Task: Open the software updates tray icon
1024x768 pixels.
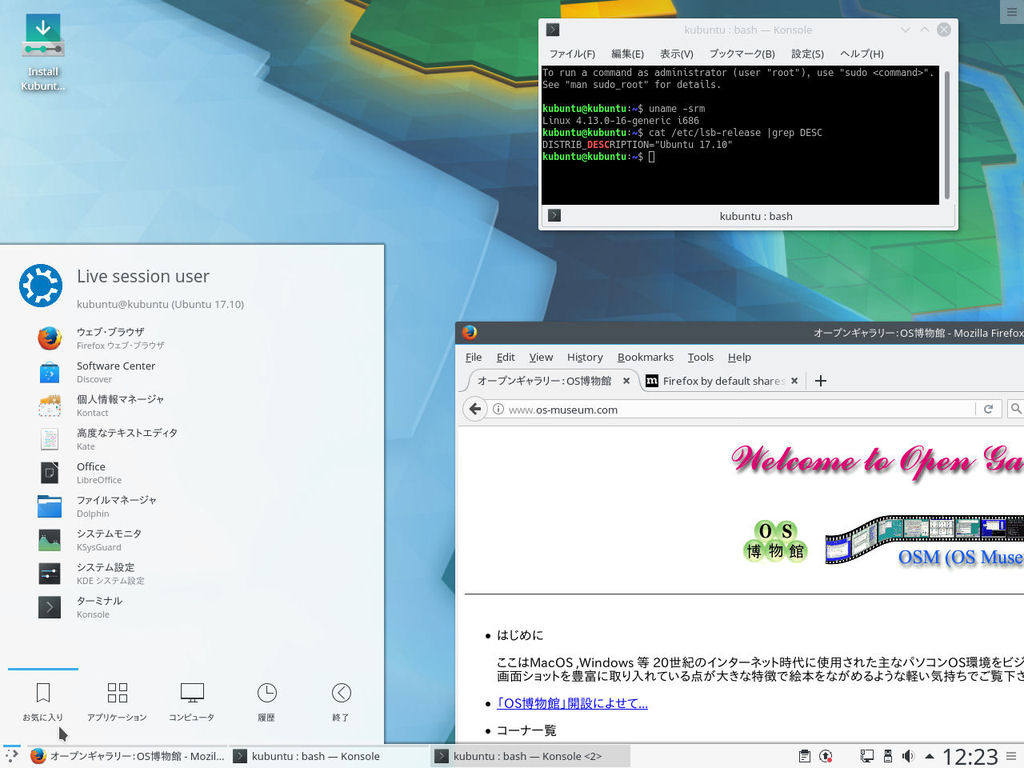Action: click(x=825, y=756)
